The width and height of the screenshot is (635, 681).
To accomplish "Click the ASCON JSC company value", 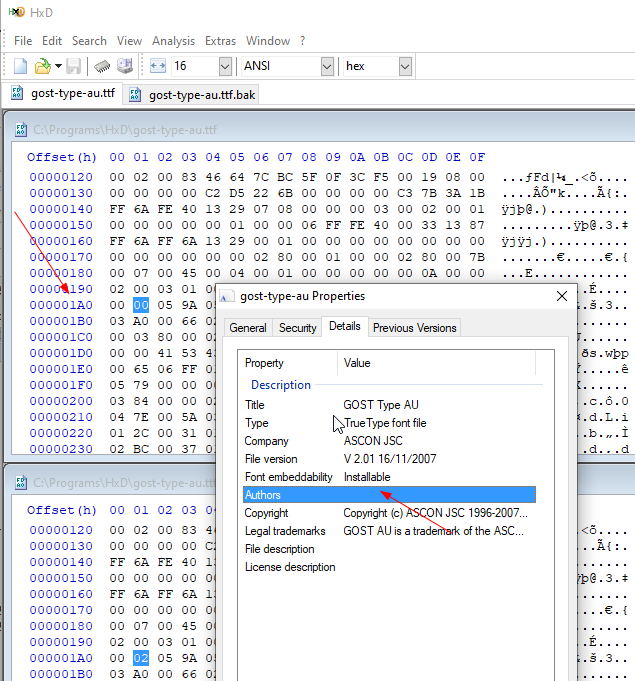I will coord(373,441).
